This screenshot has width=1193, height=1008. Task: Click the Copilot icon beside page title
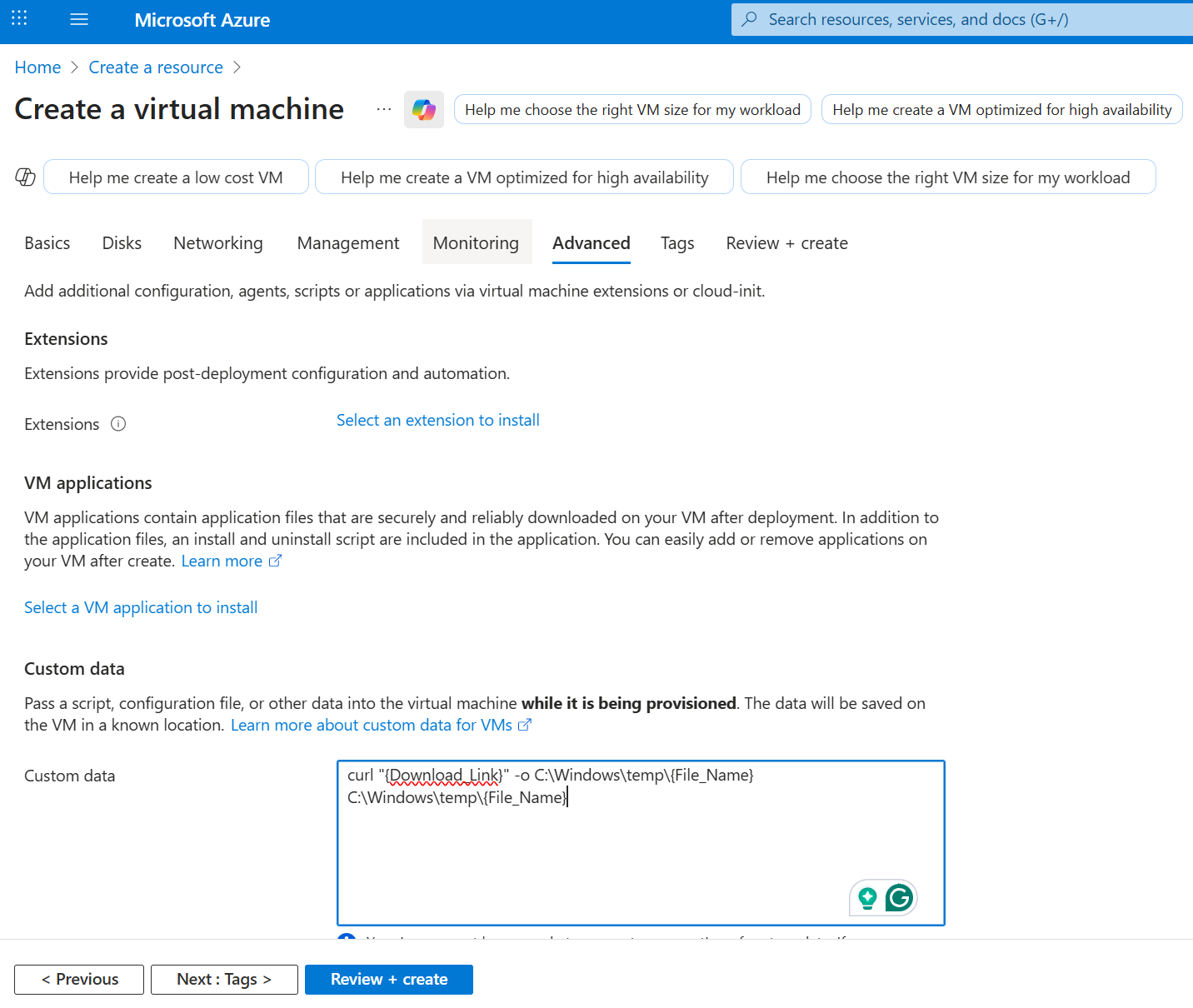click(424, 109)
